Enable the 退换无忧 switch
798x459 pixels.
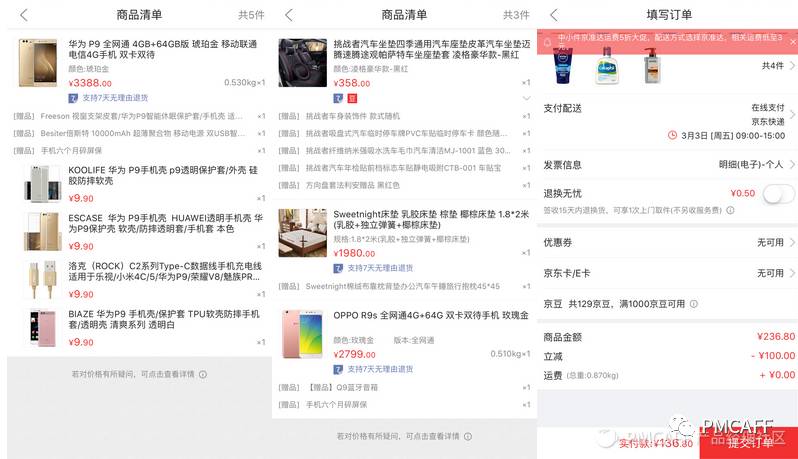(x=778, y=194)
